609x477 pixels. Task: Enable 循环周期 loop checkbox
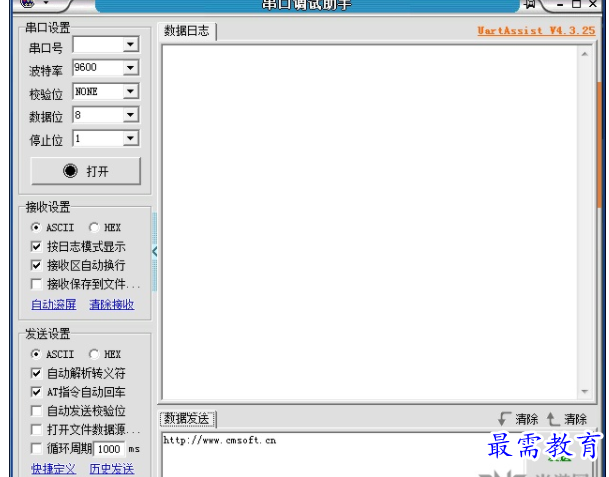click(36, 449)
